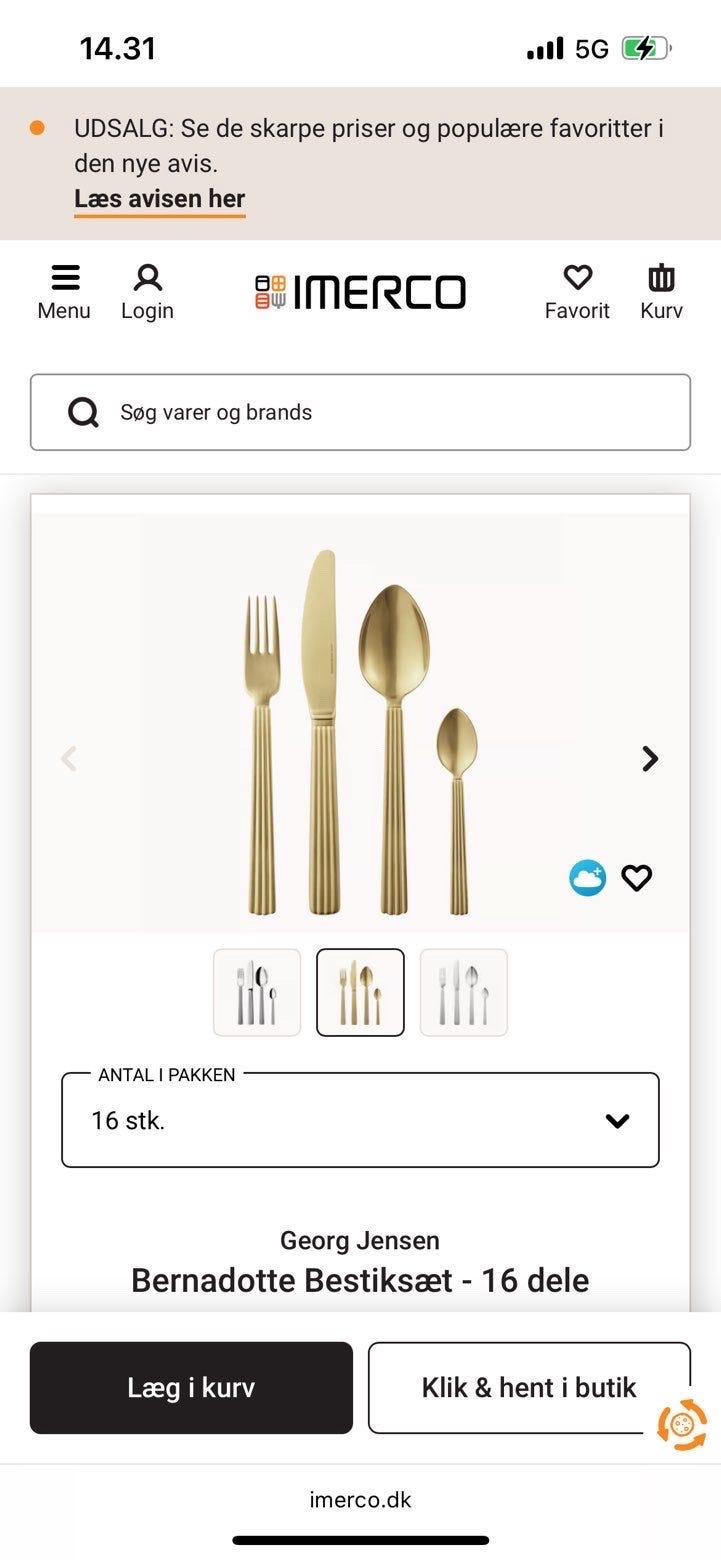The width and height of the screenshot is (721, 1560).
Task: Select the black cutlery thumbnail
Action: click(257, 992)
